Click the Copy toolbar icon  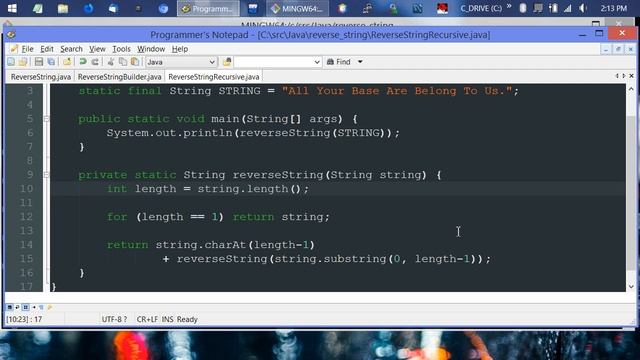click(x=122, y=62)
